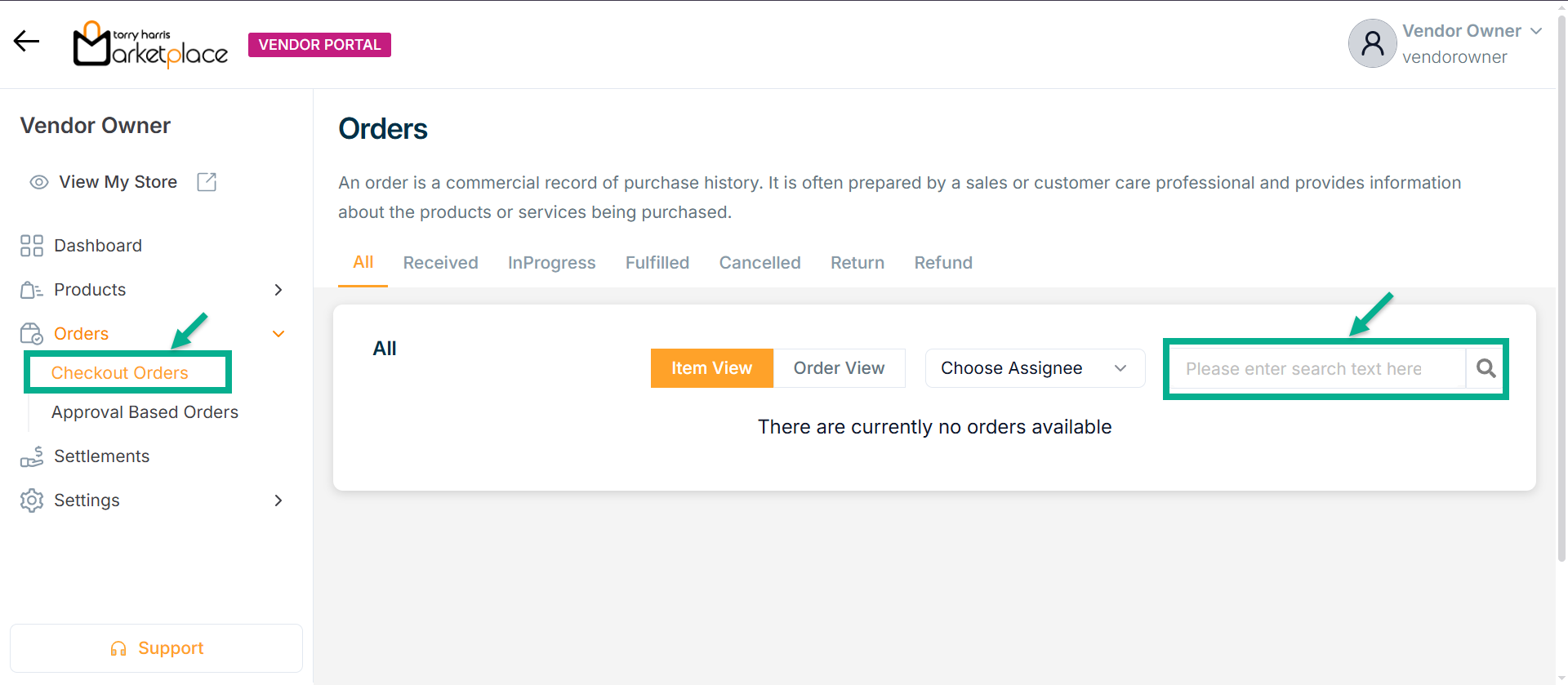
Task: Open Approval Based Orders
Action: point(145,412)
